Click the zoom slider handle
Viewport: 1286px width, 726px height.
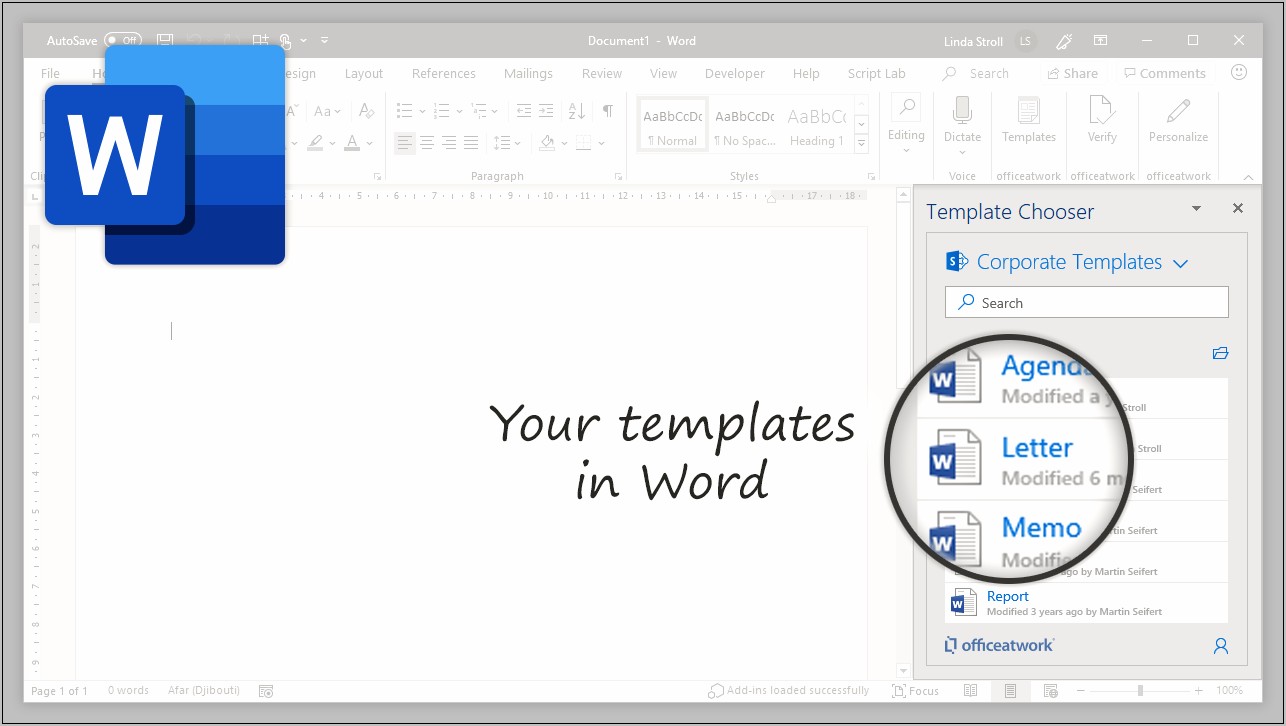[x=1140, y=691]
